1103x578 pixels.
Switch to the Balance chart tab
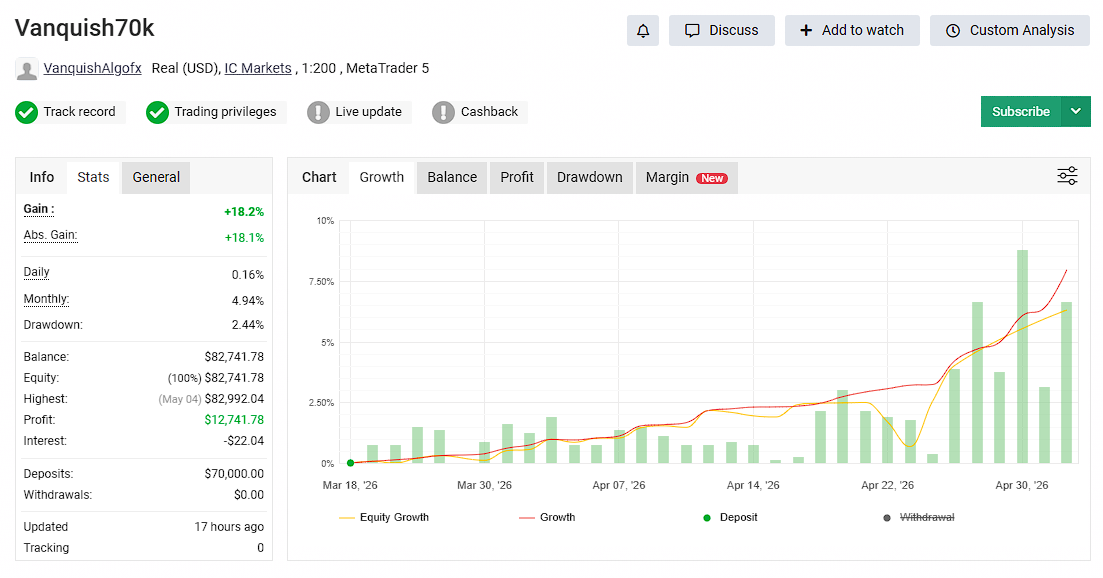(452, 177)
